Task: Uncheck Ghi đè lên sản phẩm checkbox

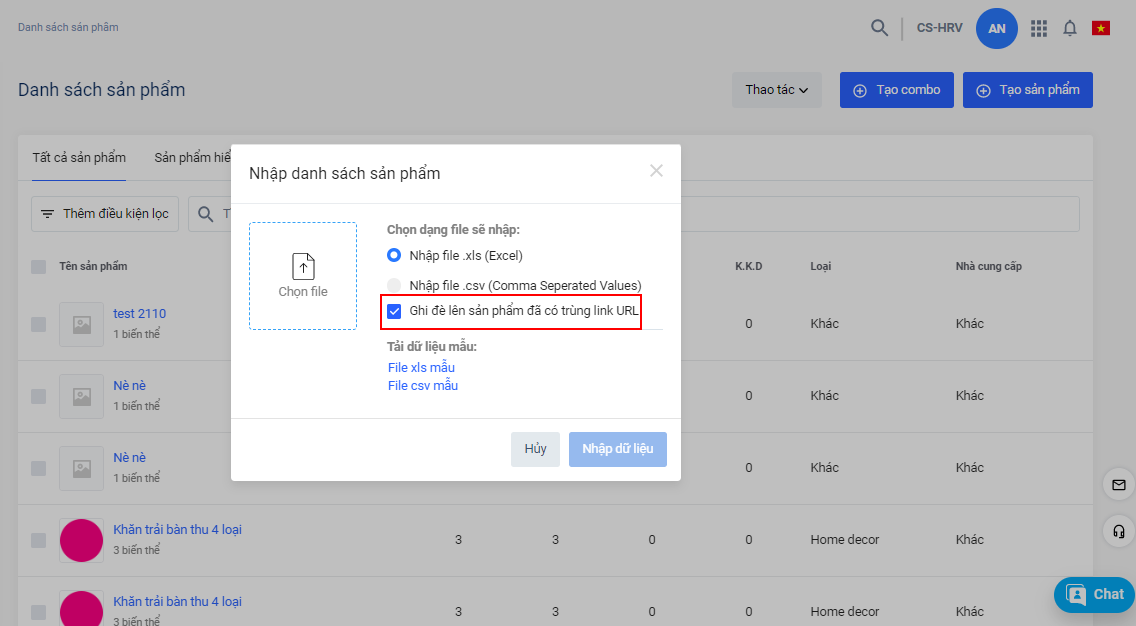Action: point(395,311)
